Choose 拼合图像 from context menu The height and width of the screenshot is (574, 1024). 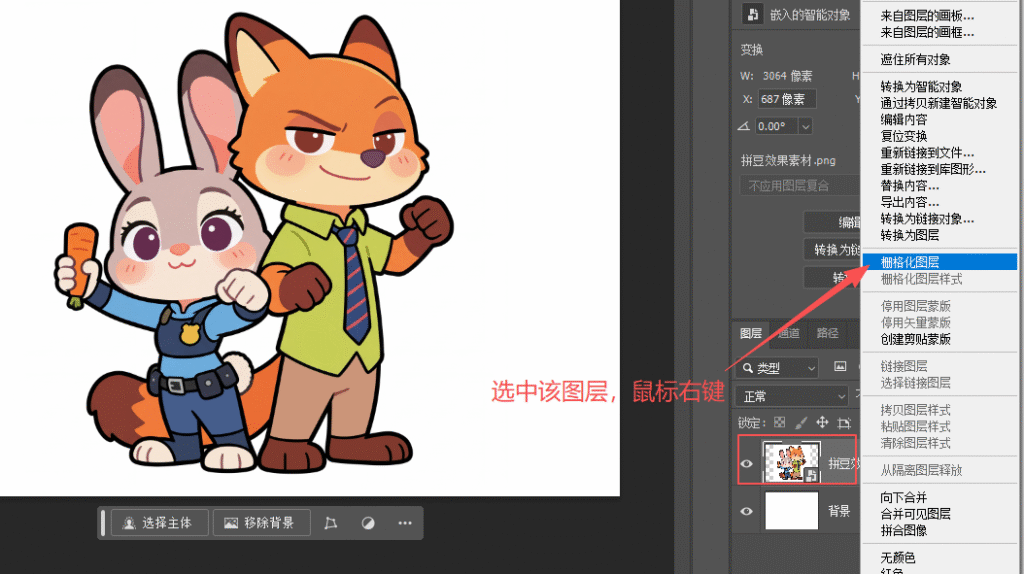(903, 530)
